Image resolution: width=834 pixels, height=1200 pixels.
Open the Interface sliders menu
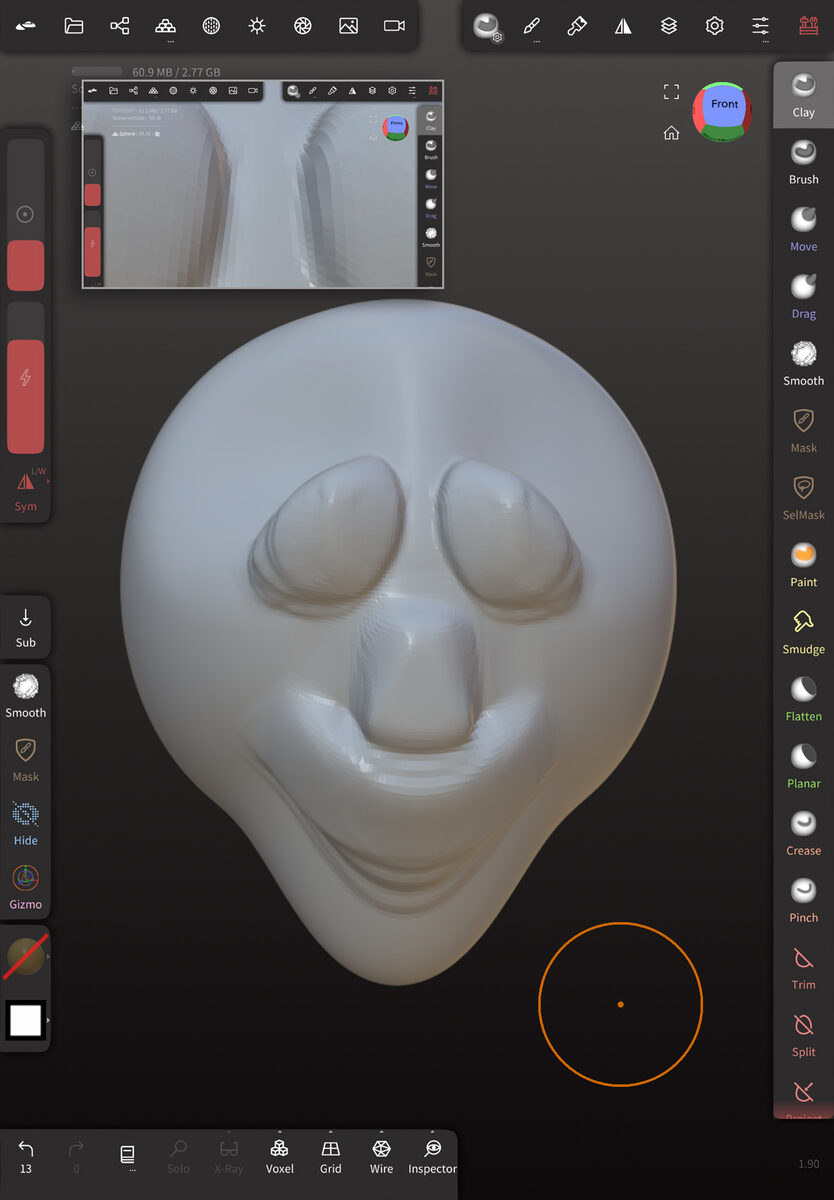pos(761,26)
